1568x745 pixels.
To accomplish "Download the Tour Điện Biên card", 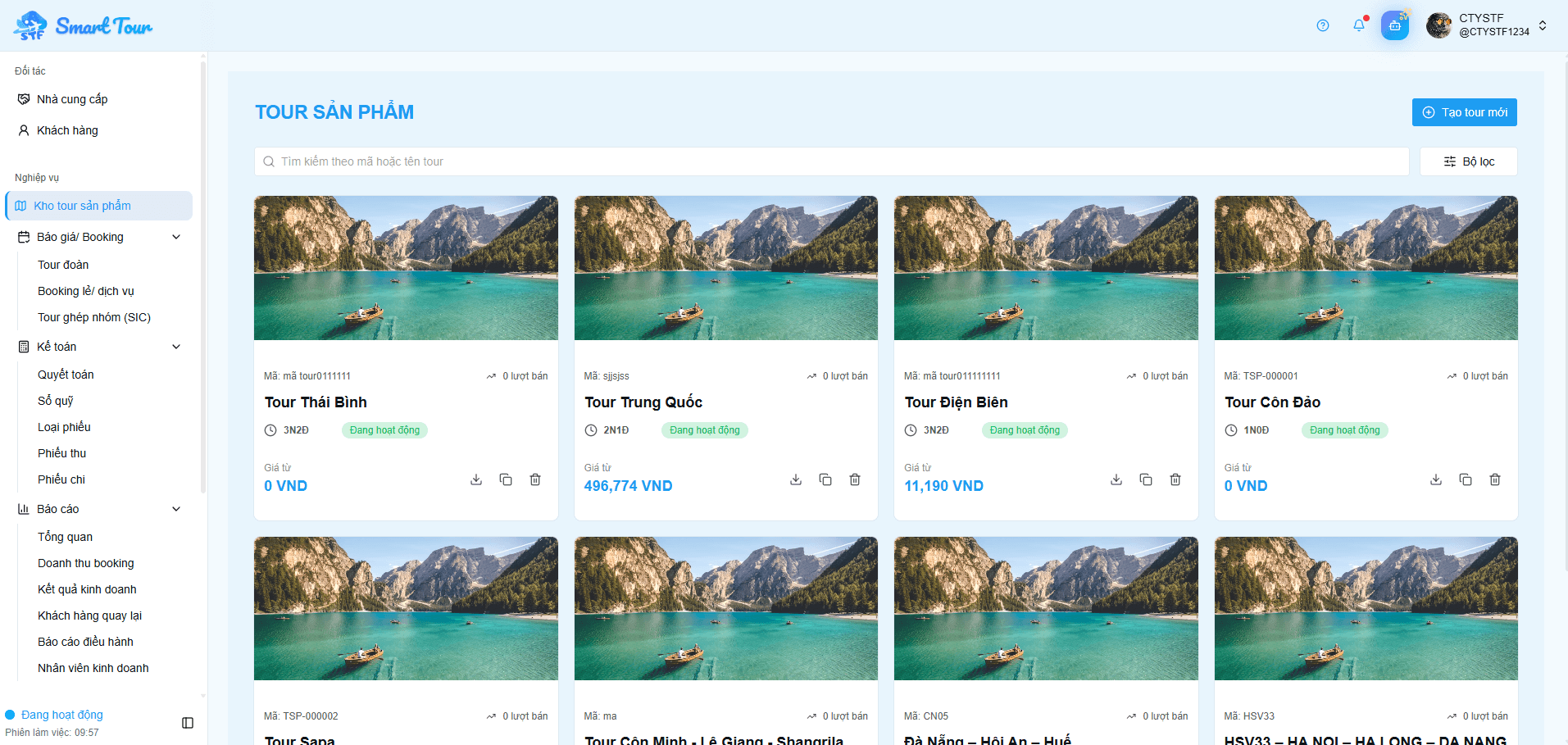I will pyautogui.click(x=1116, y=479).
